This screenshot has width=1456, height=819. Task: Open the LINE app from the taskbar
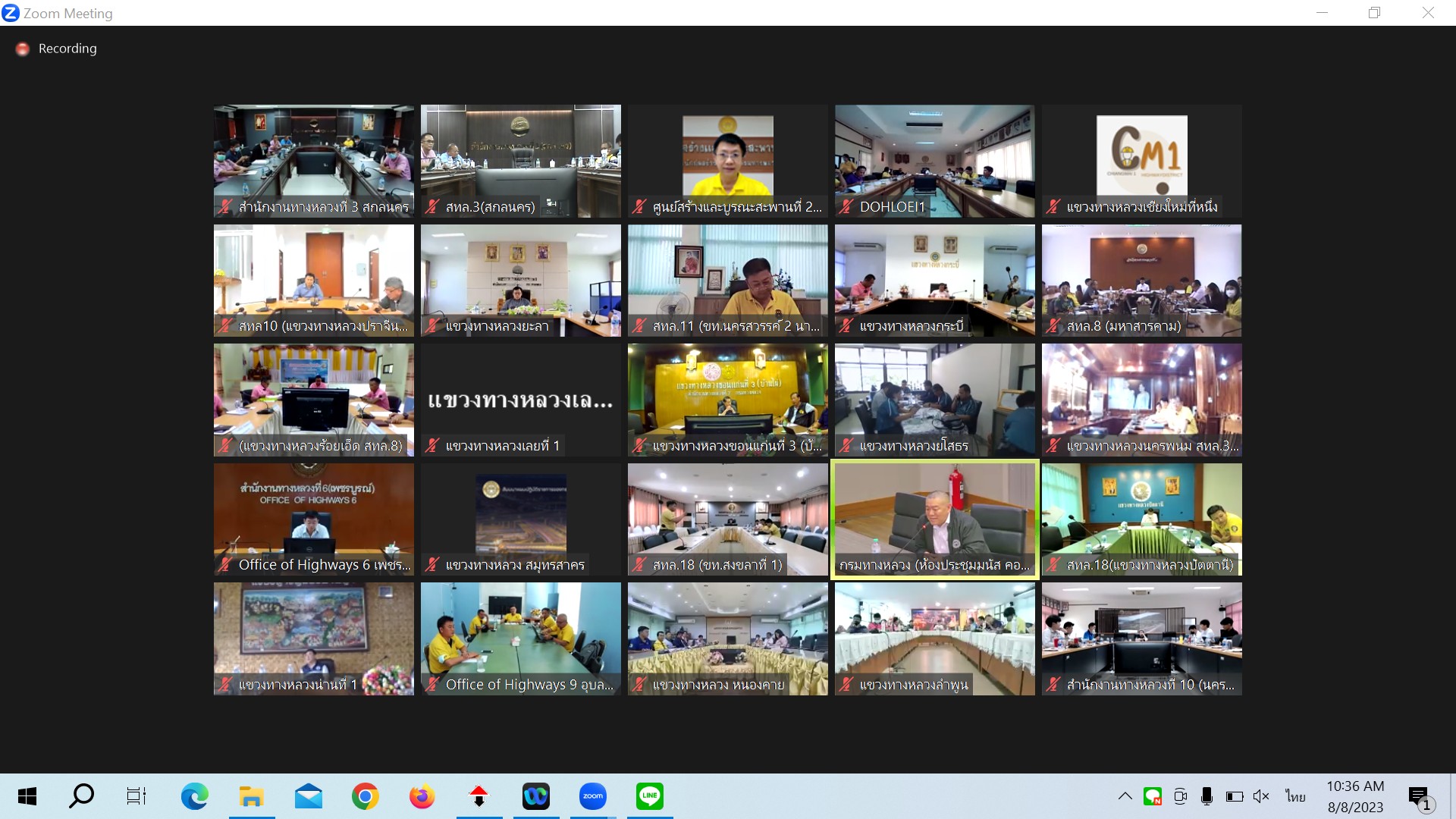tap(650, 796)
